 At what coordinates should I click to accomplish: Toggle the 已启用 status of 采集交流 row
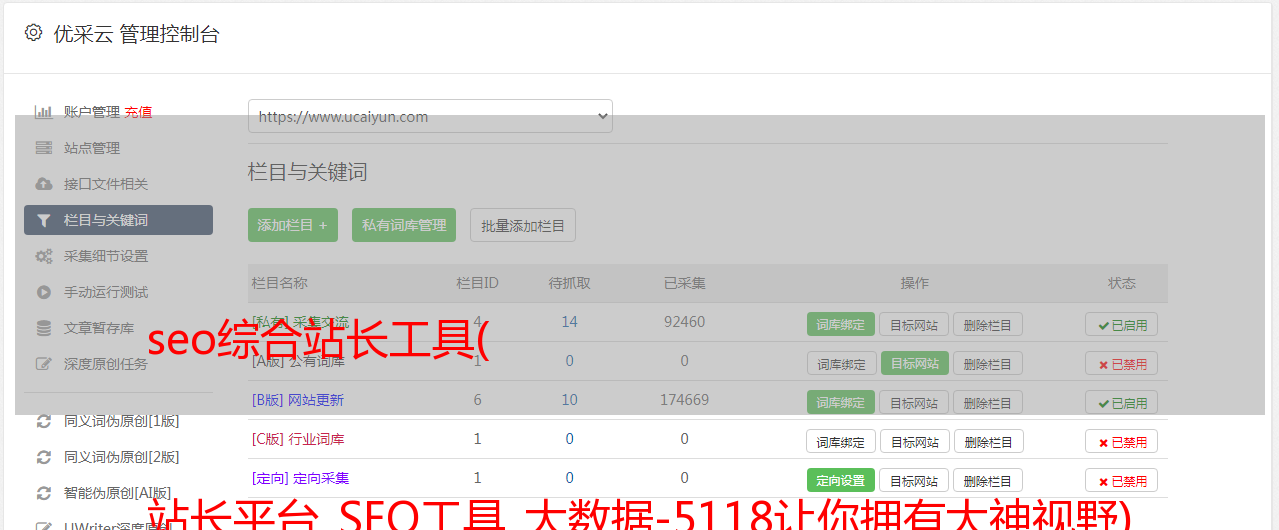(x=1121, y=324)
